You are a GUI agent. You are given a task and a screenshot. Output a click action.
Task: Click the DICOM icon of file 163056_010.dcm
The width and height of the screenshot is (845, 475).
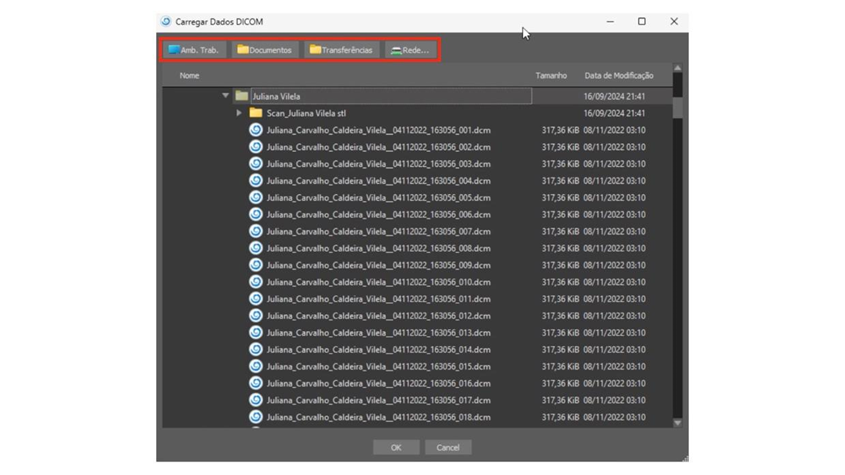(x=255, y=282)
